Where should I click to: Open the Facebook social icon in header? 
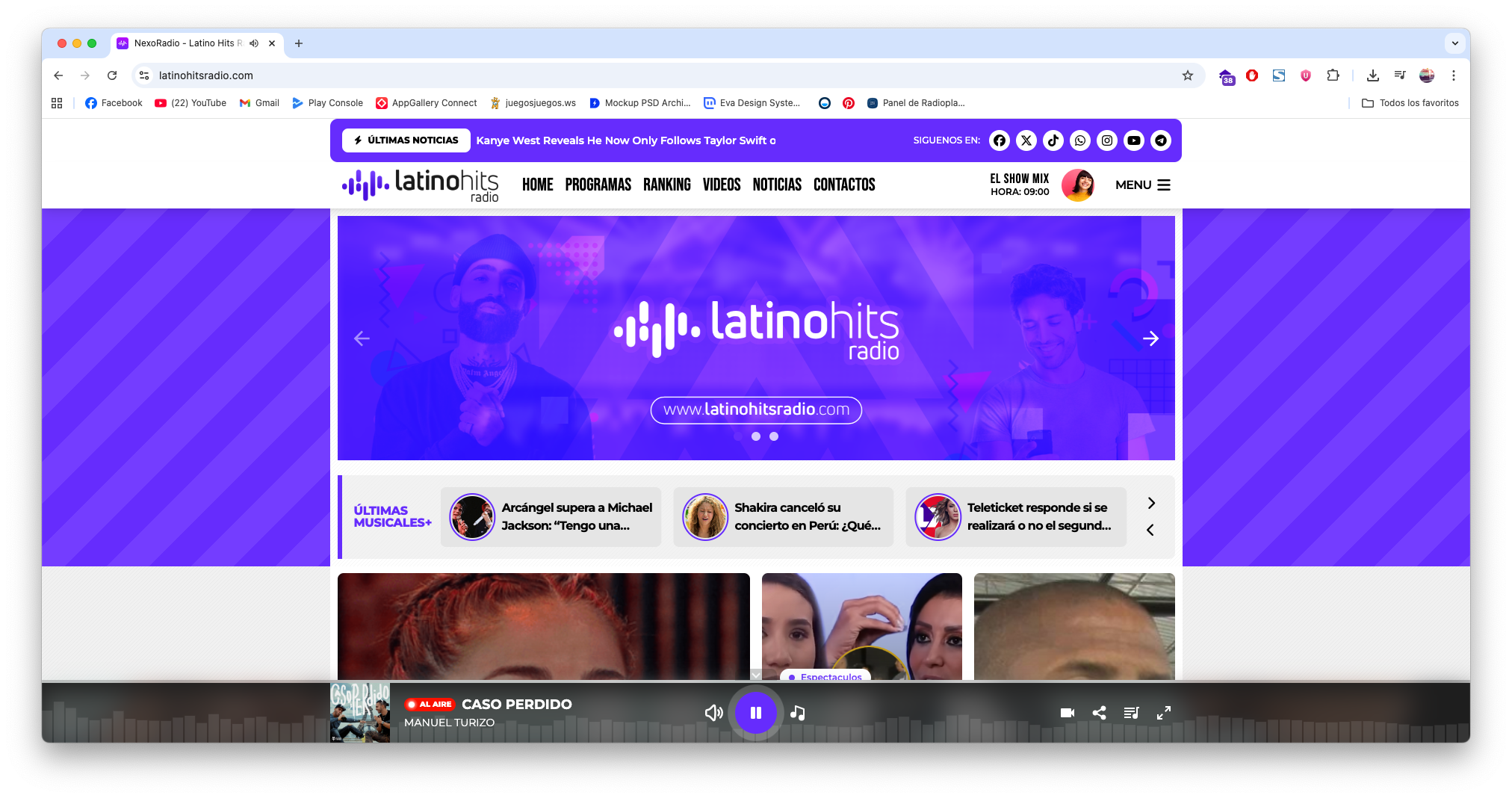point(1000,140)
